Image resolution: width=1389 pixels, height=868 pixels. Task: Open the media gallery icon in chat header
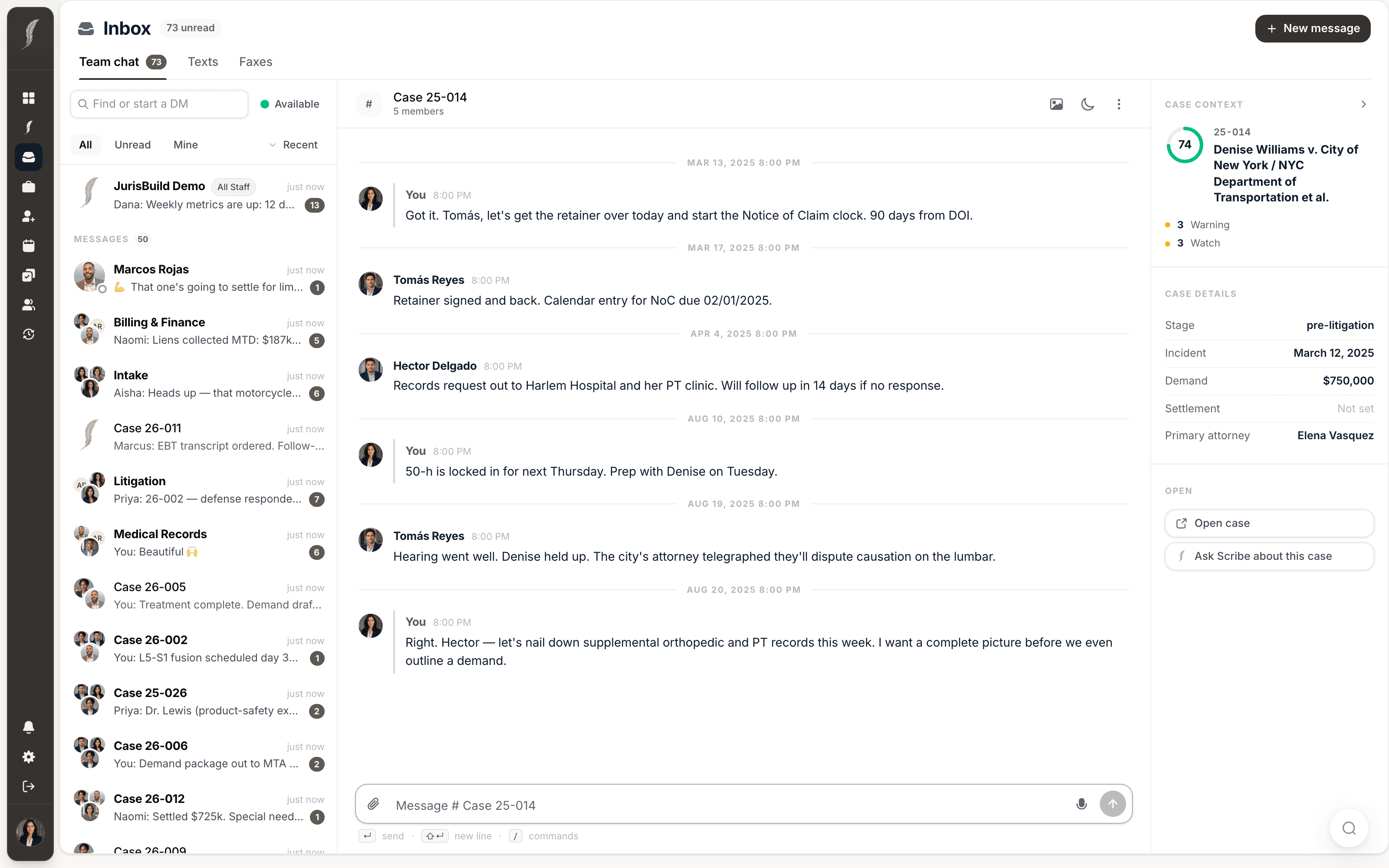(x=1056, y=104)
